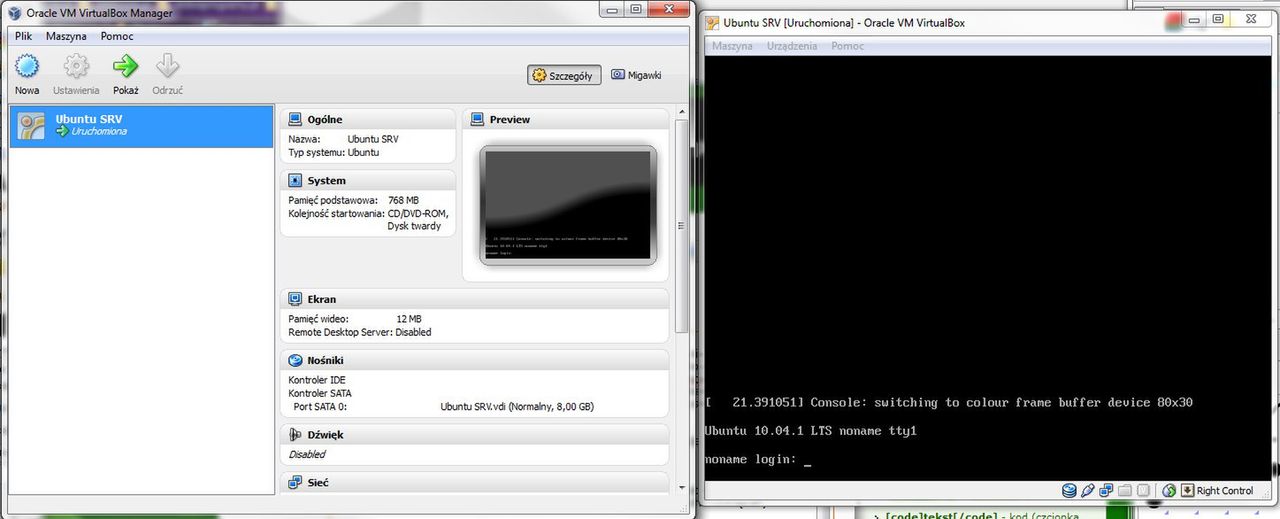Screen dimensions: 1280x519
Task: Click the Preview section heading text
Action: (x=510, y=120)
